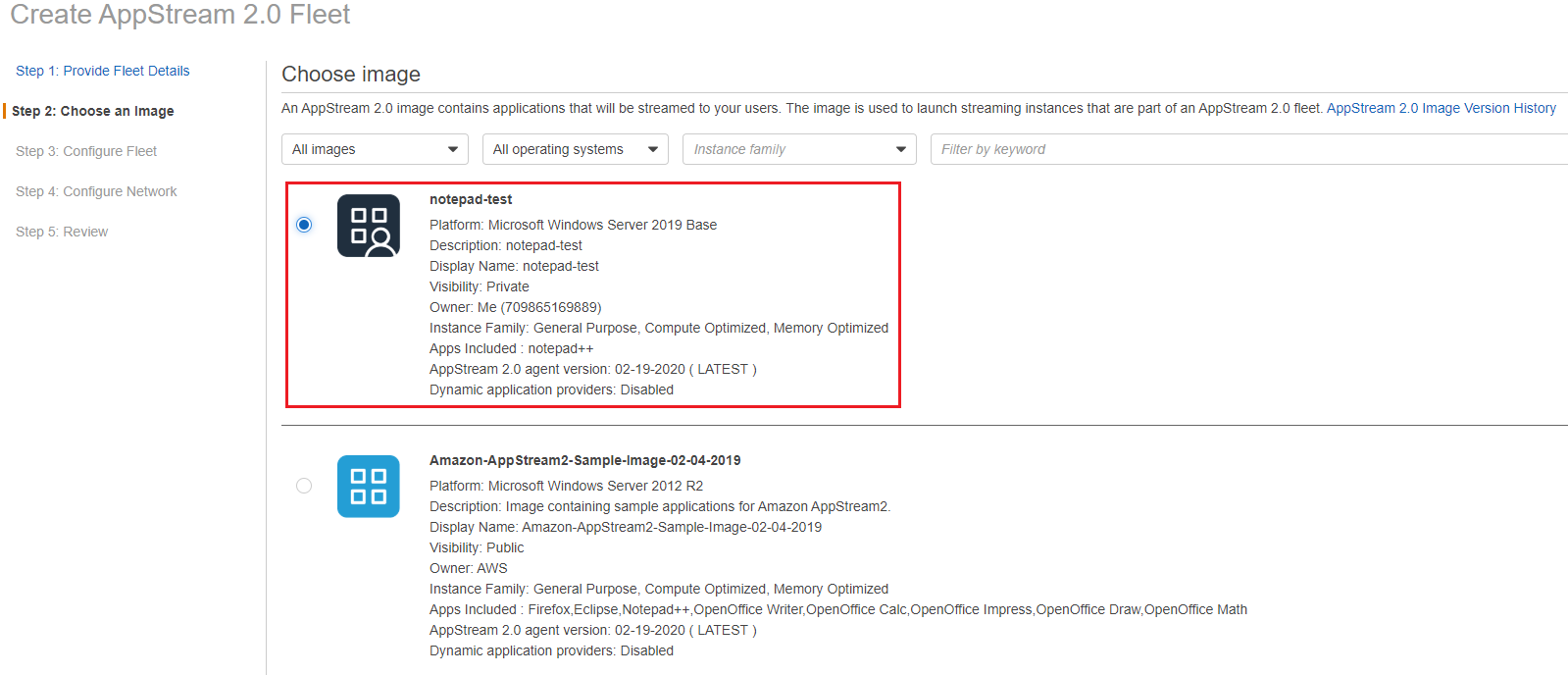Open the All operating systems dropdown
The height and width of the screenshot is (675, 1568).
click(576, 149)
